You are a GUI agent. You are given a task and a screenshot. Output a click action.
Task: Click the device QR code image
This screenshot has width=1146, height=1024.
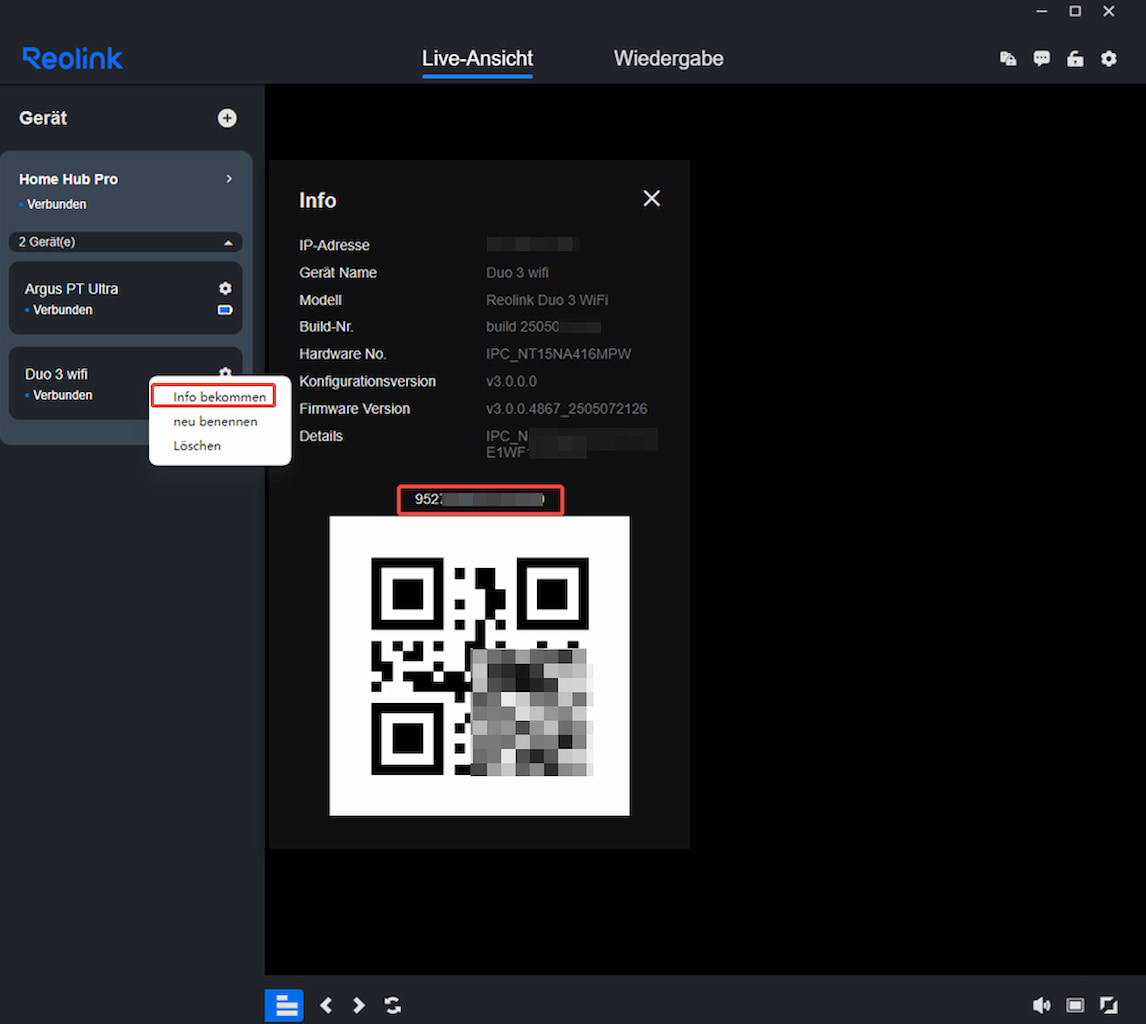point(479,666)
